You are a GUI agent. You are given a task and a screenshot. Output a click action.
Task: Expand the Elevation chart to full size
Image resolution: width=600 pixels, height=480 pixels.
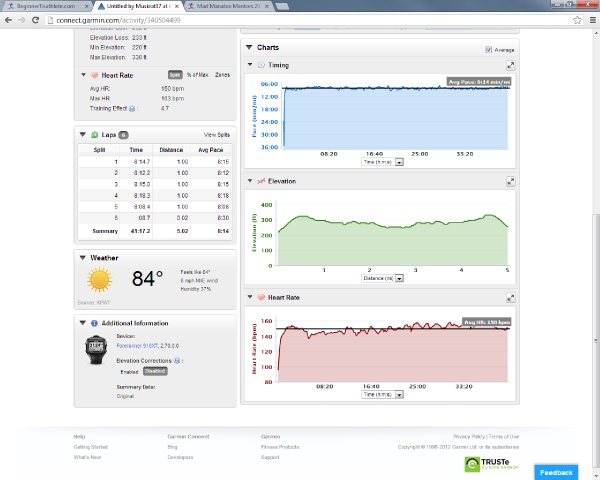[x=510, y=181]
